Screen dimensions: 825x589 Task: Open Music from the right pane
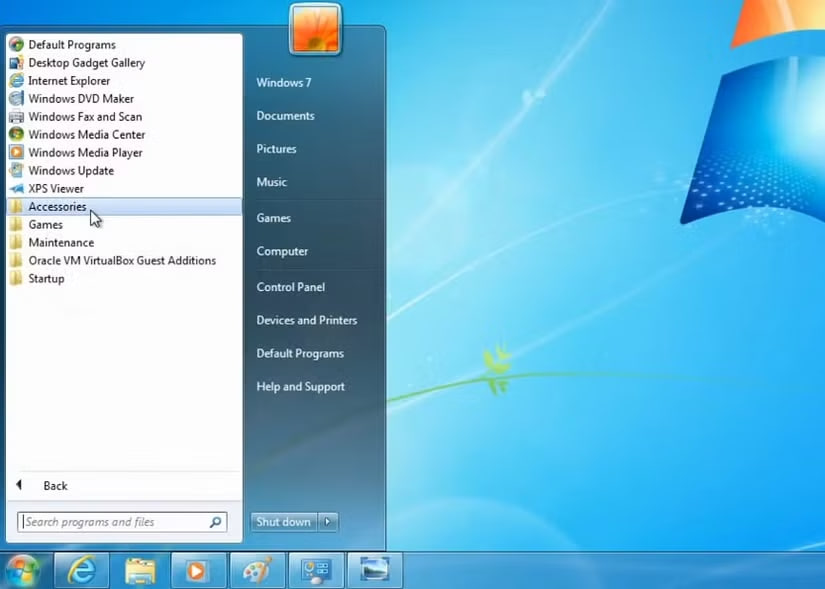(x=271, y=182)
